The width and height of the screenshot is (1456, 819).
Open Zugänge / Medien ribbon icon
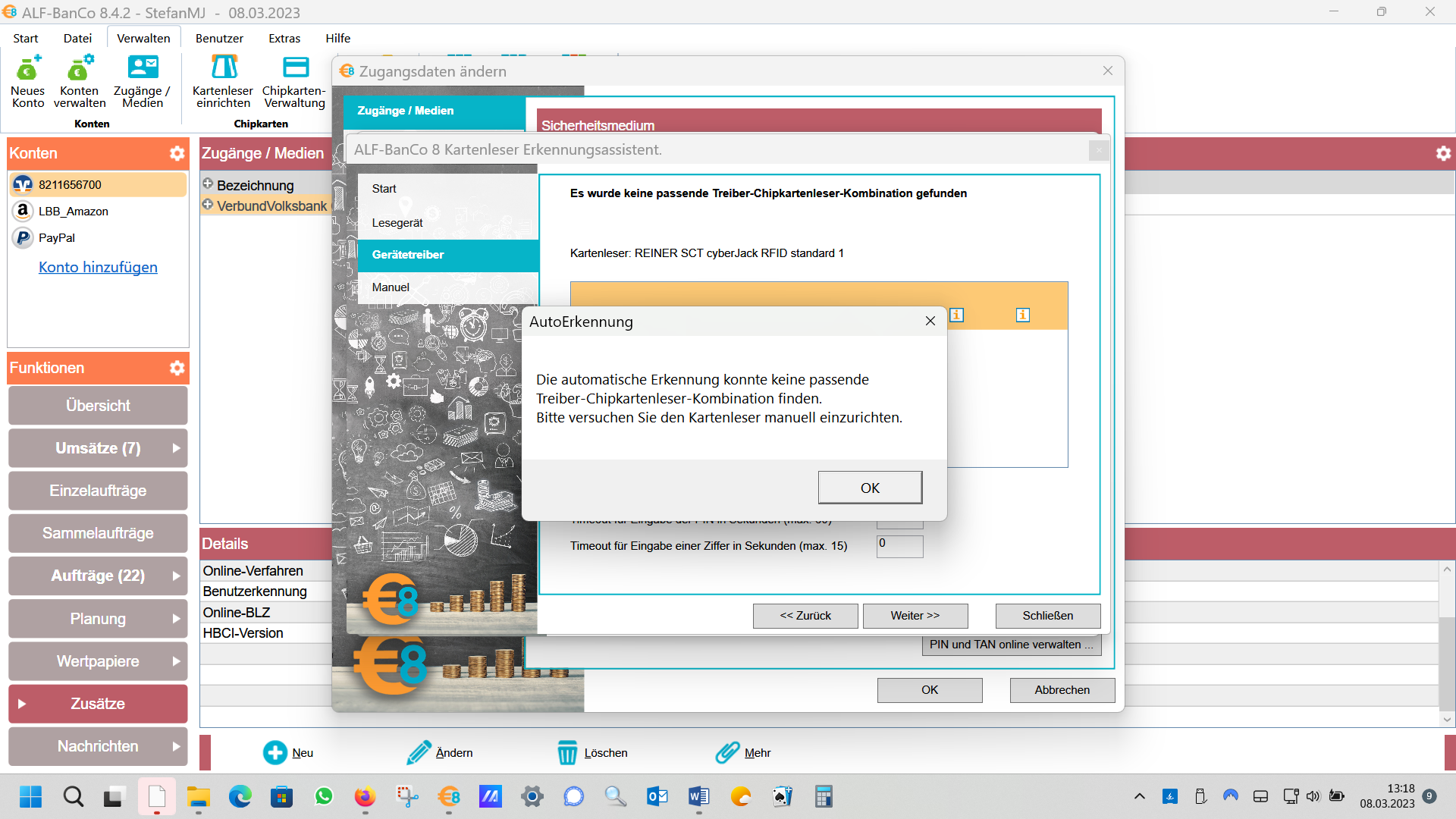tap(143, 81)
